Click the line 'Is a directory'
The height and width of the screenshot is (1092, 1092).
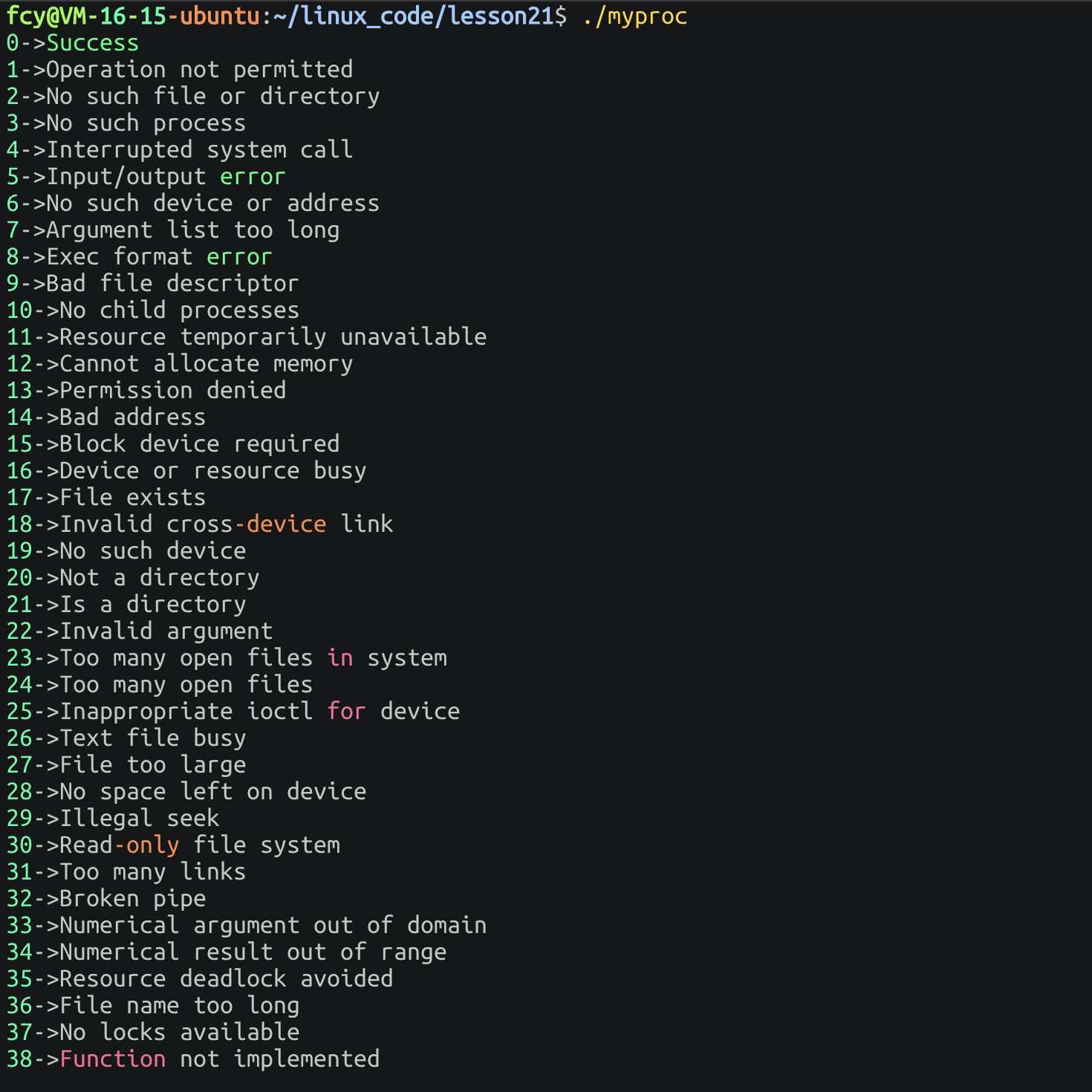tap(153, 605)
